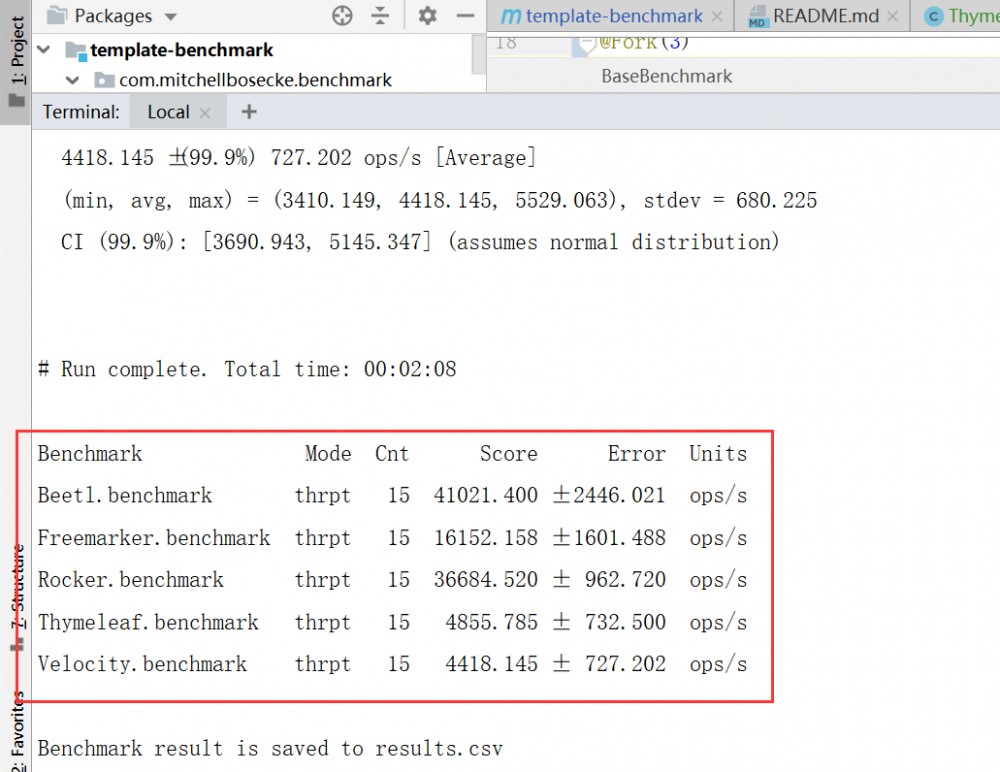Close the README.md tab
The image size is (1000, 772).
(x=893, y=17)
